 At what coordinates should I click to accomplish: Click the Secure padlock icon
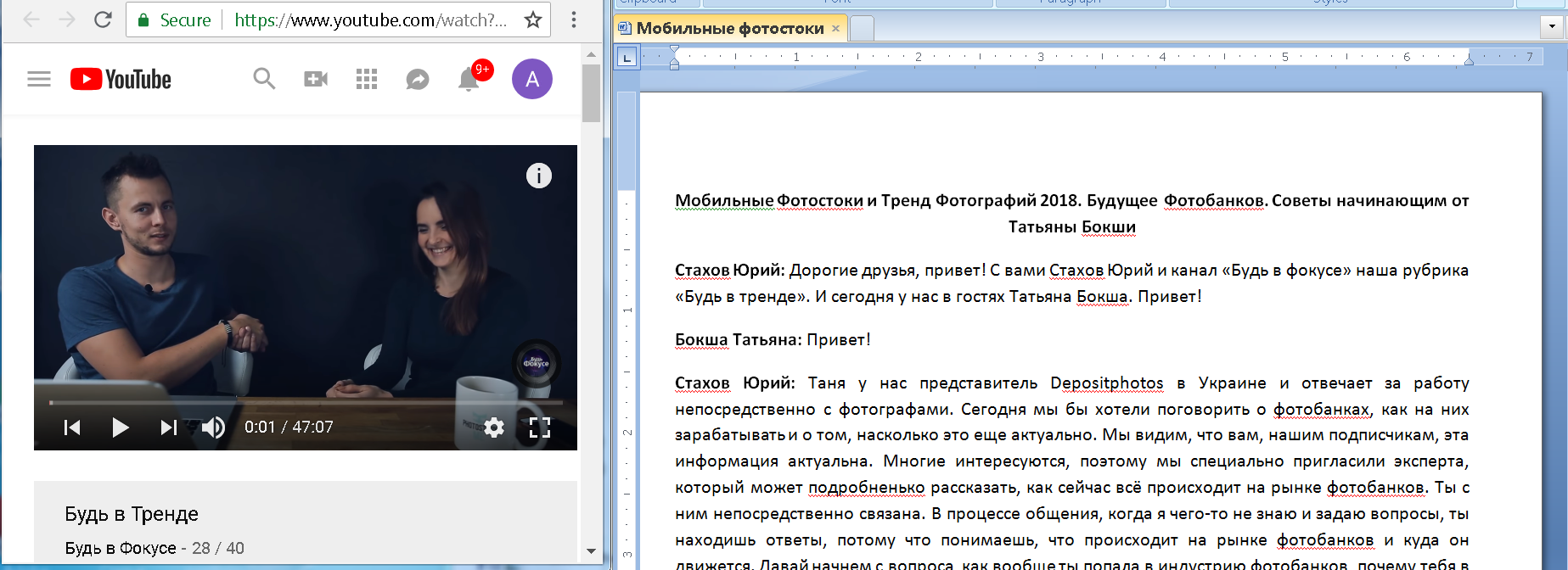pyautogui.click(x=143, y=20)
